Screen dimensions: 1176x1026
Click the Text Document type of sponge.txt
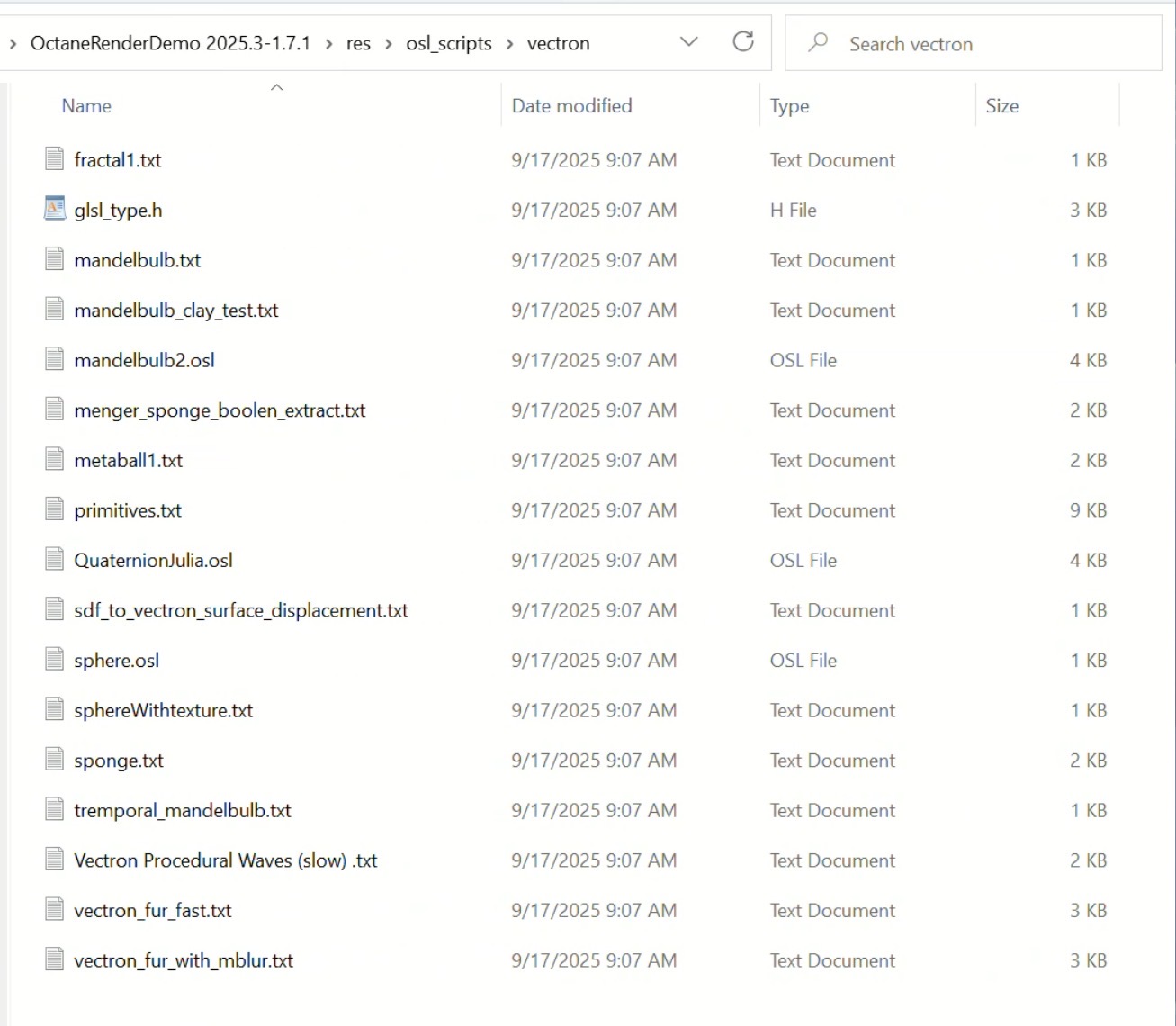833,760
